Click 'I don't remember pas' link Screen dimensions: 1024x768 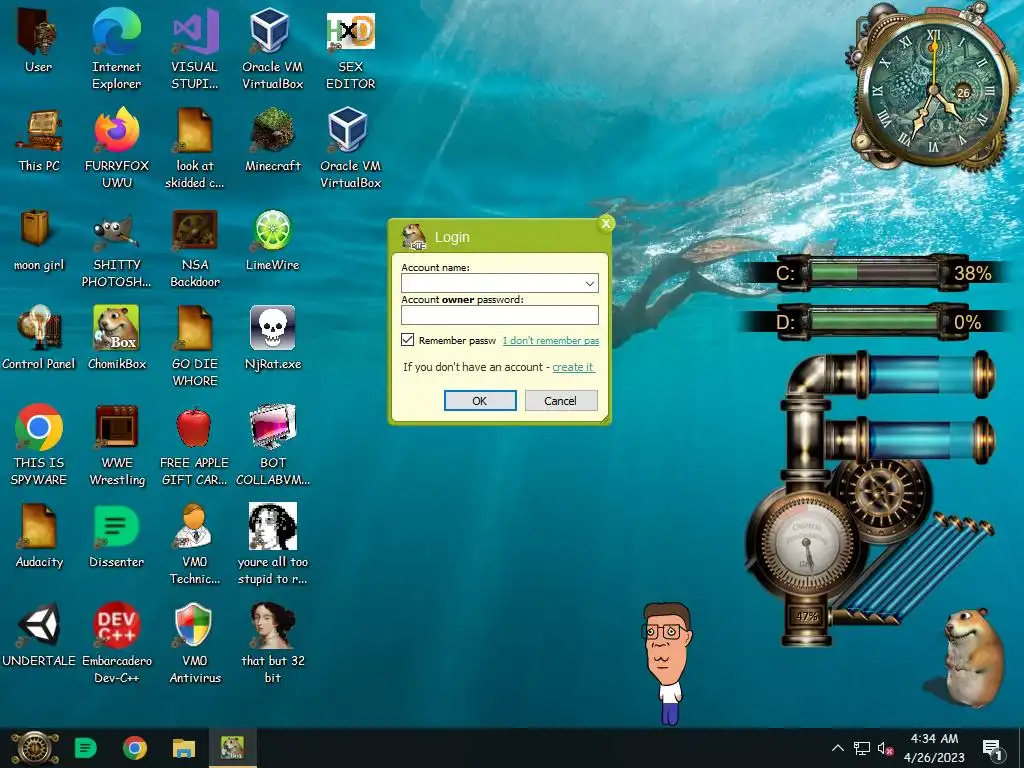[x=551, y=340]
